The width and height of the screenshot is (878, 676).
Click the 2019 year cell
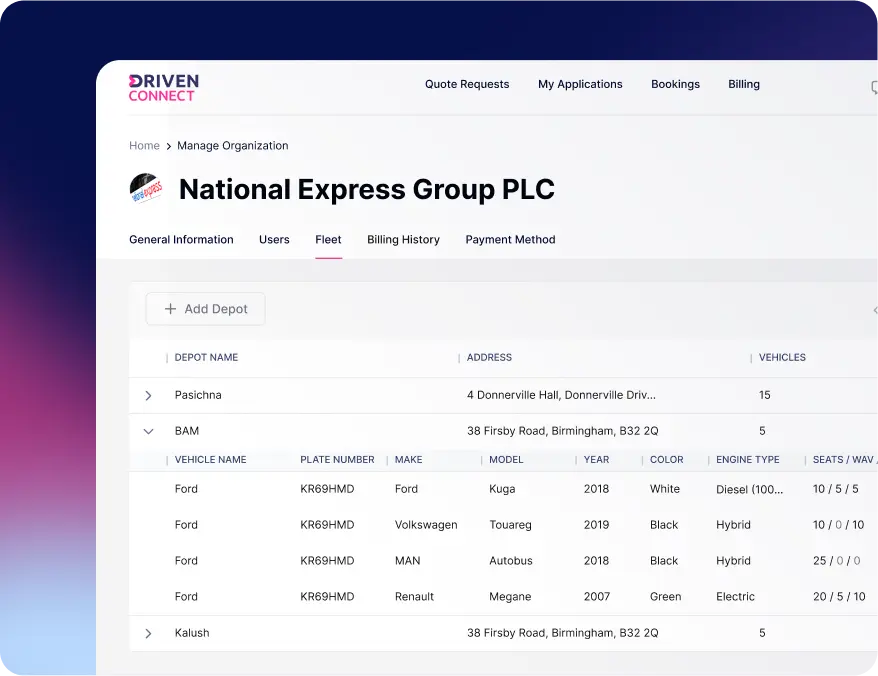pos(596,525)
